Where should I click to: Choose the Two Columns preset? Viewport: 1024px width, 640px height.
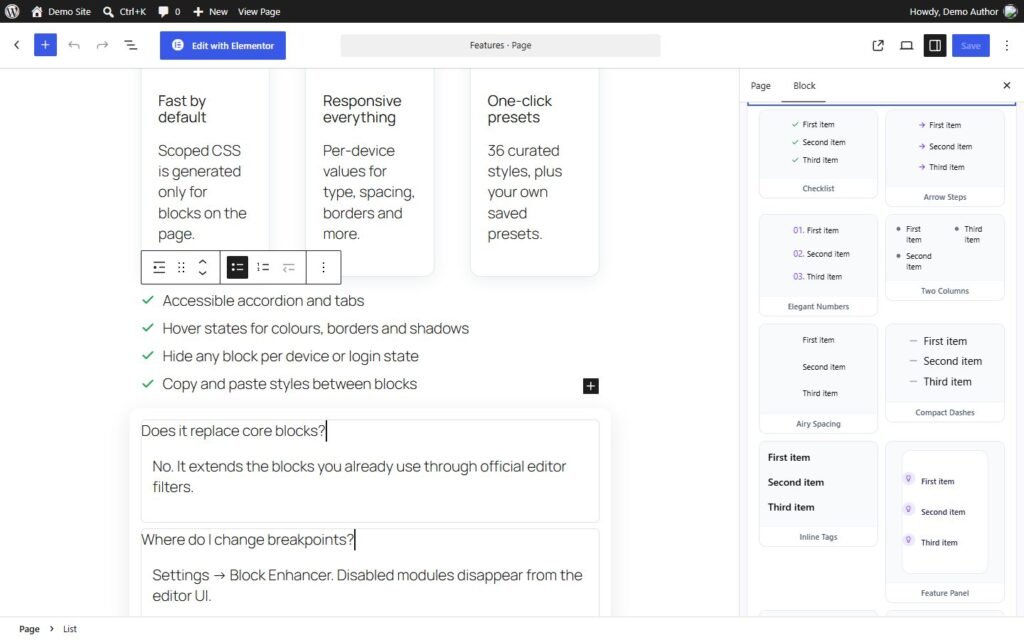tap(944, 257)
